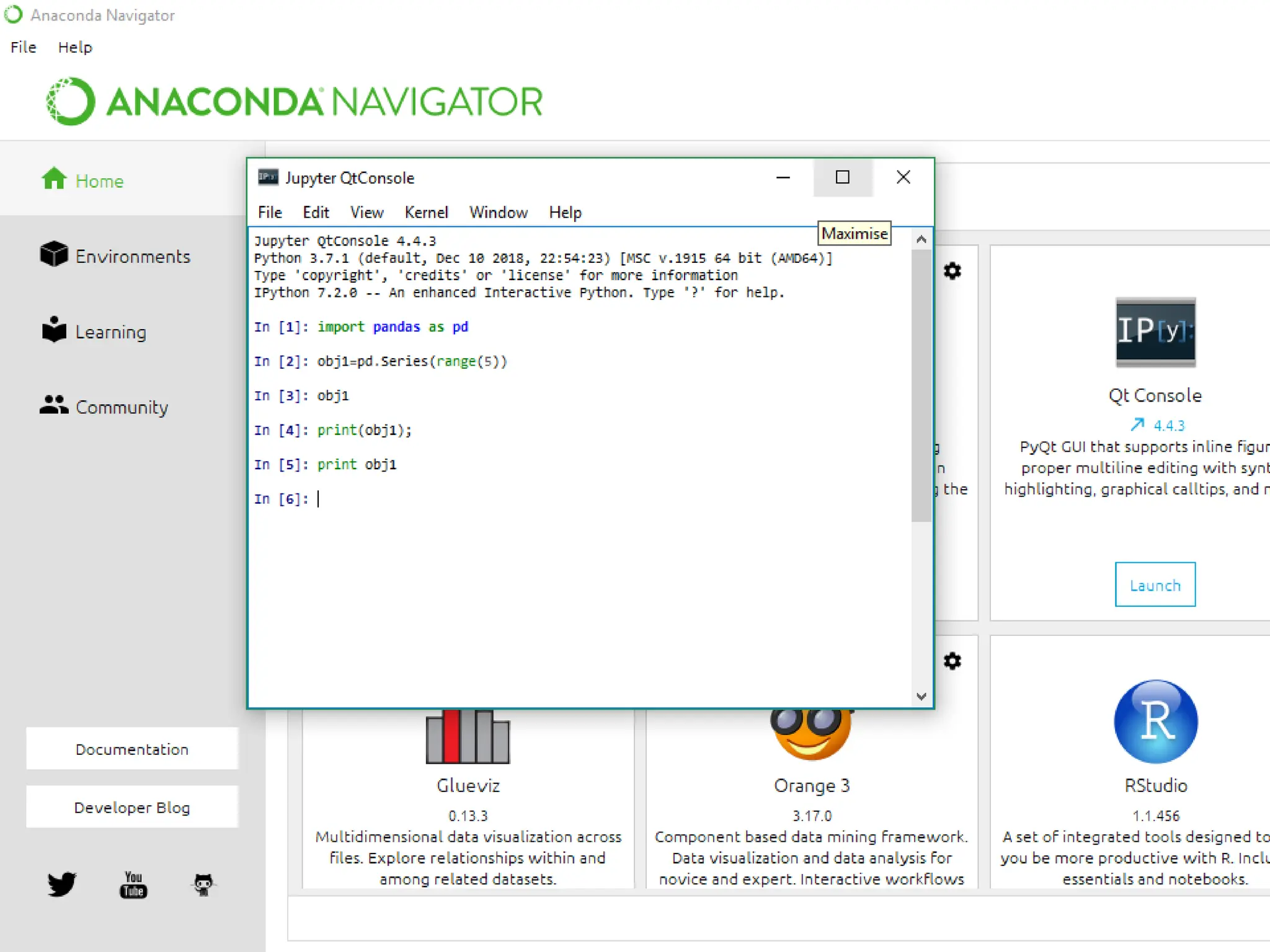Open gear settings above the RStudio card

pyautogui.click(x=952, y=661)
